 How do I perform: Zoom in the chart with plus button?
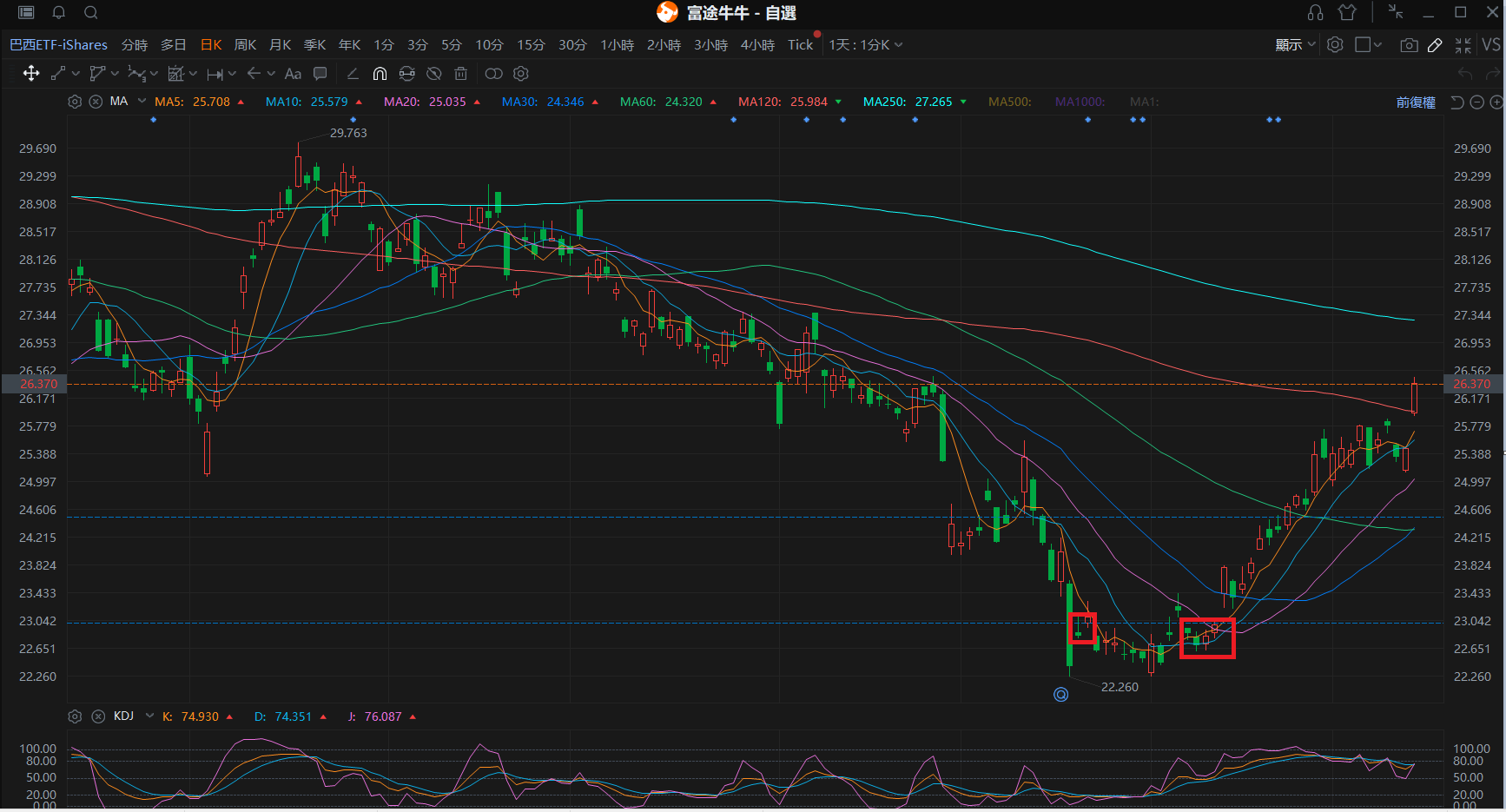point(1496,102)
